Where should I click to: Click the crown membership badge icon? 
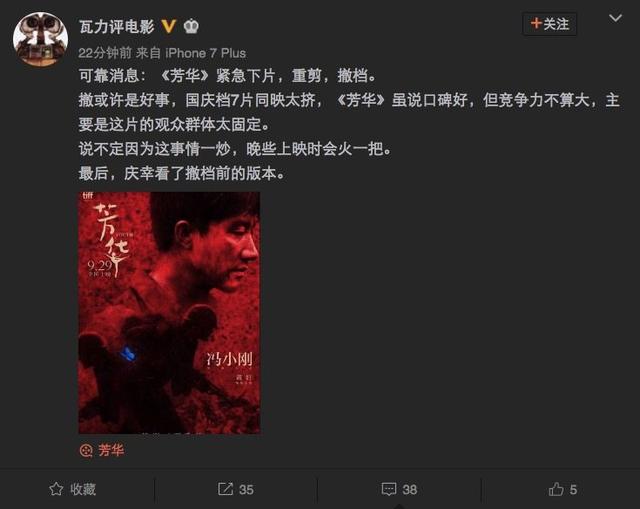[x=191, y=27]
